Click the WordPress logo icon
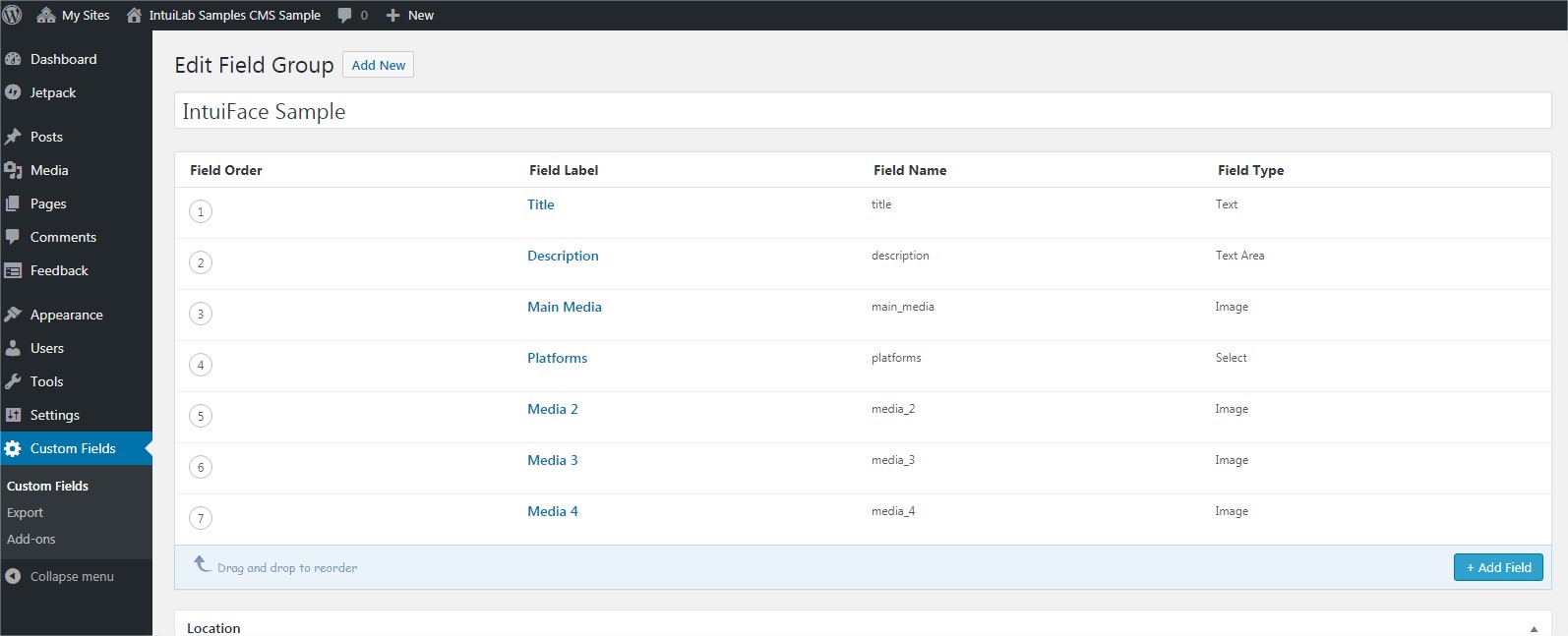The height and width of the screenshot is (636, 1568). 13,15
